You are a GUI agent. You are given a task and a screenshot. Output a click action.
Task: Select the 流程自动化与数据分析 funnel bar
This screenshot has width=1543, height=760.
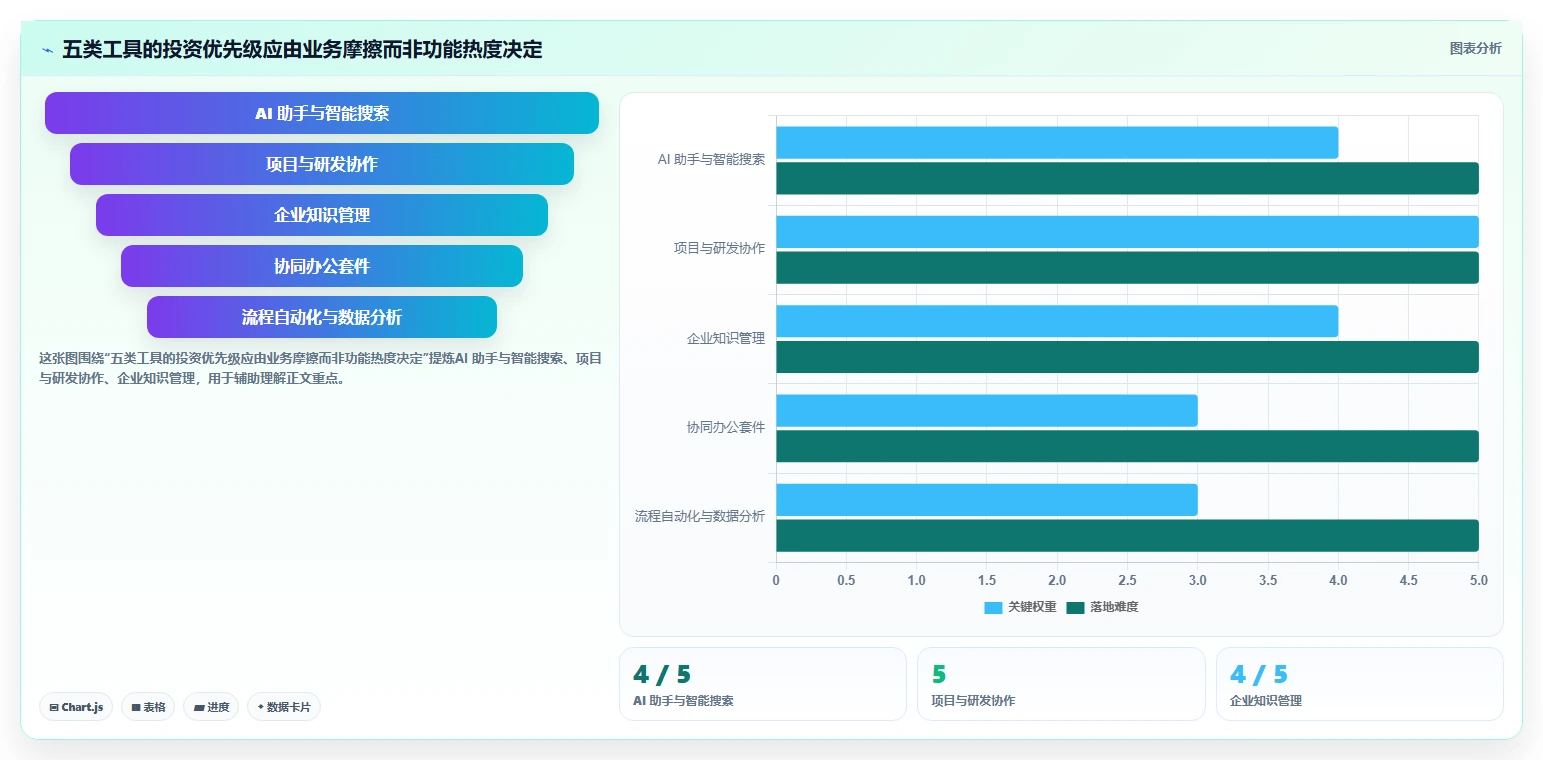click(x=322, y=317)
